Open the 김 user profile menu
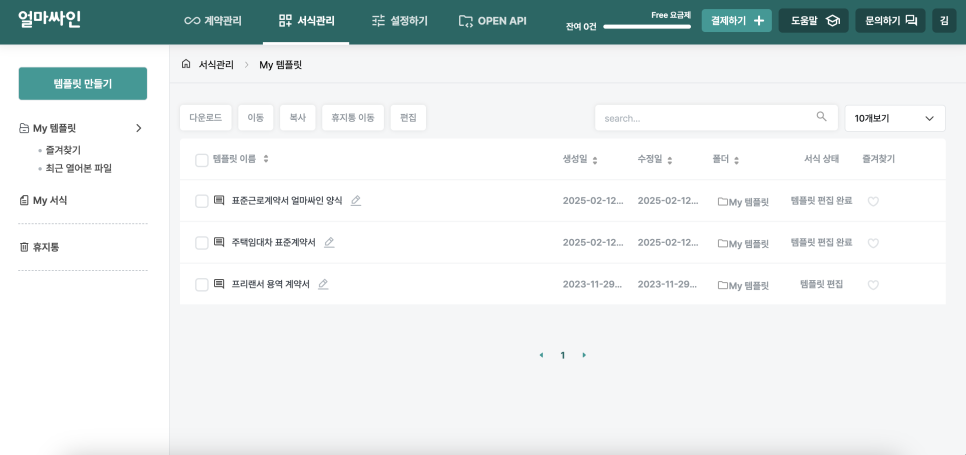The height and width of the screenshot is (455, 966). click(944, 20)
